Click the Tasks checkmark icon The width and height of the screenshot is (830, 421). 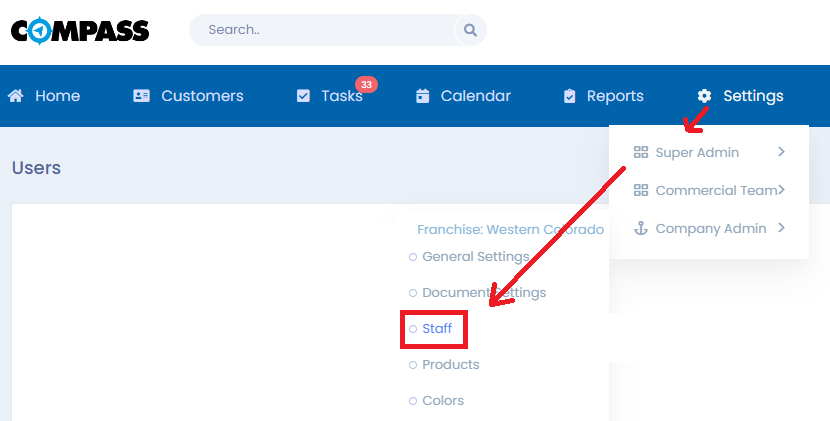303,96
